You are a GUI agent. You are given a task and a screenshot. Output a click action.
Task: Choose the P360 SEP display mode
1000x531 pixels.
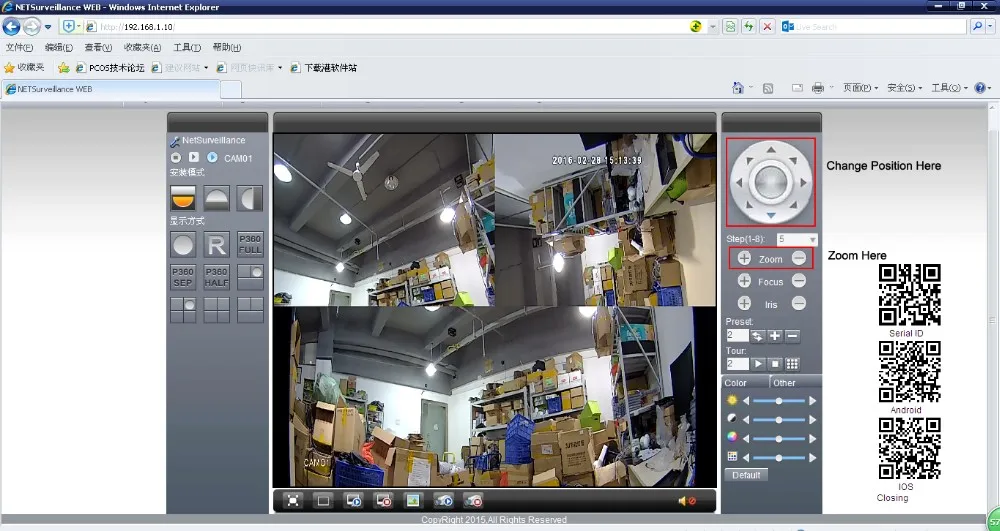tap(183, 277)
